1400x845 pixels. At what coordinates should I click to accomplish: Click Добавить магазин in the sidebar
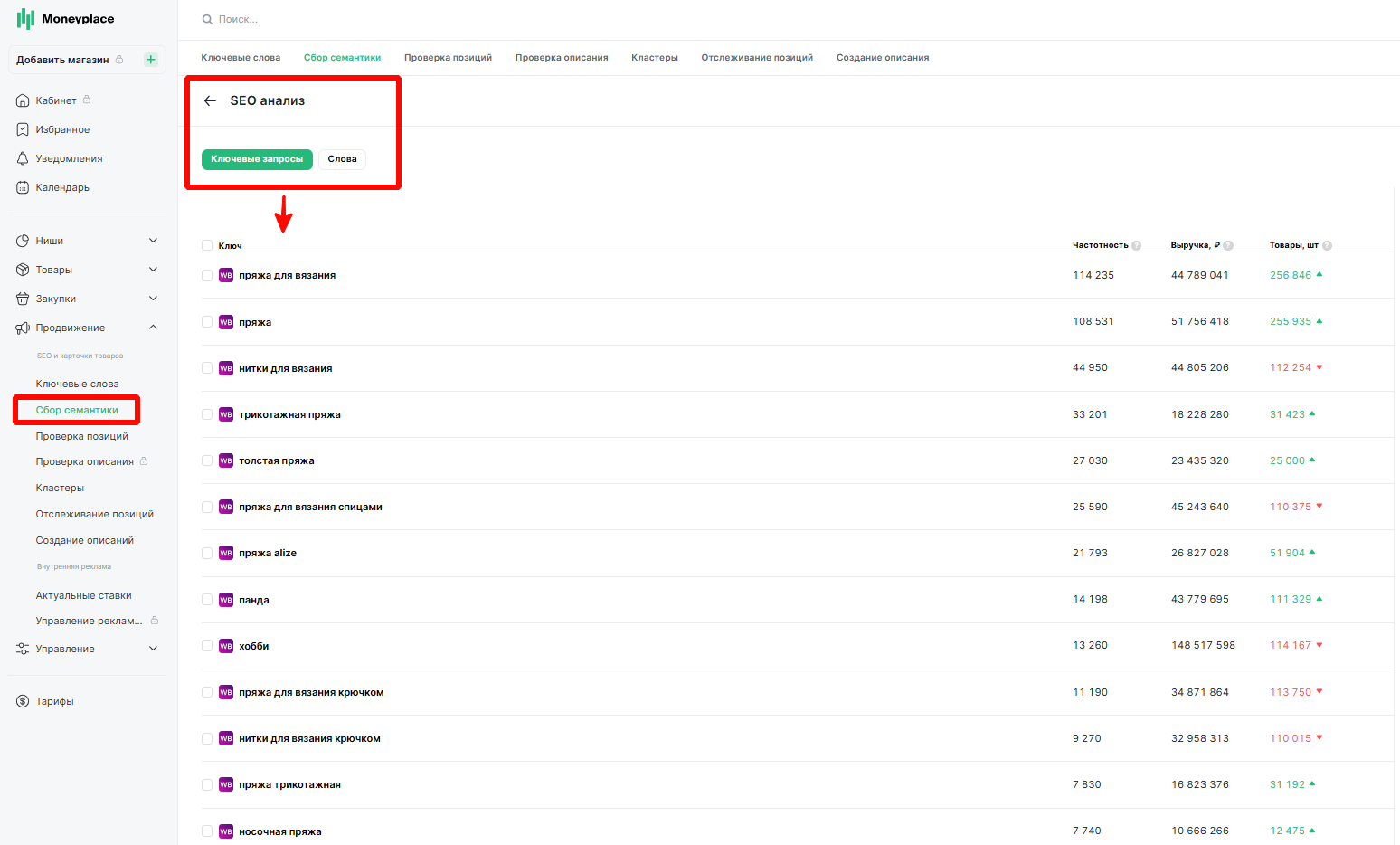[62, 60]
